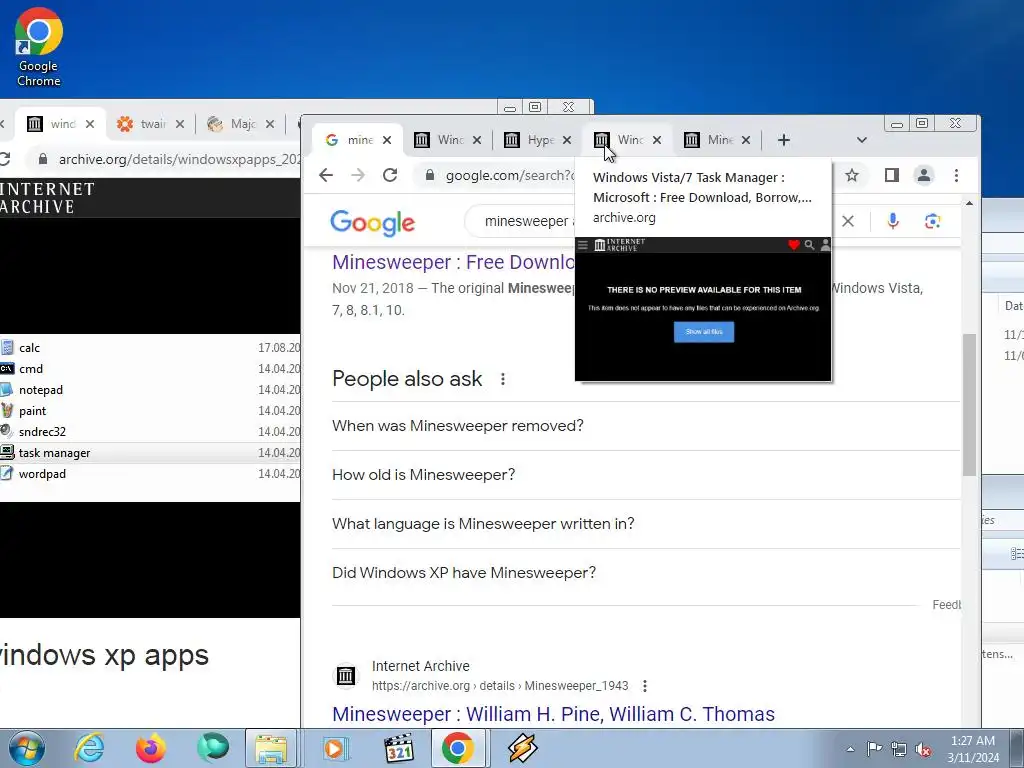Open network tray icon
Screen dimensions: 1024x768
tap(899, 749)
